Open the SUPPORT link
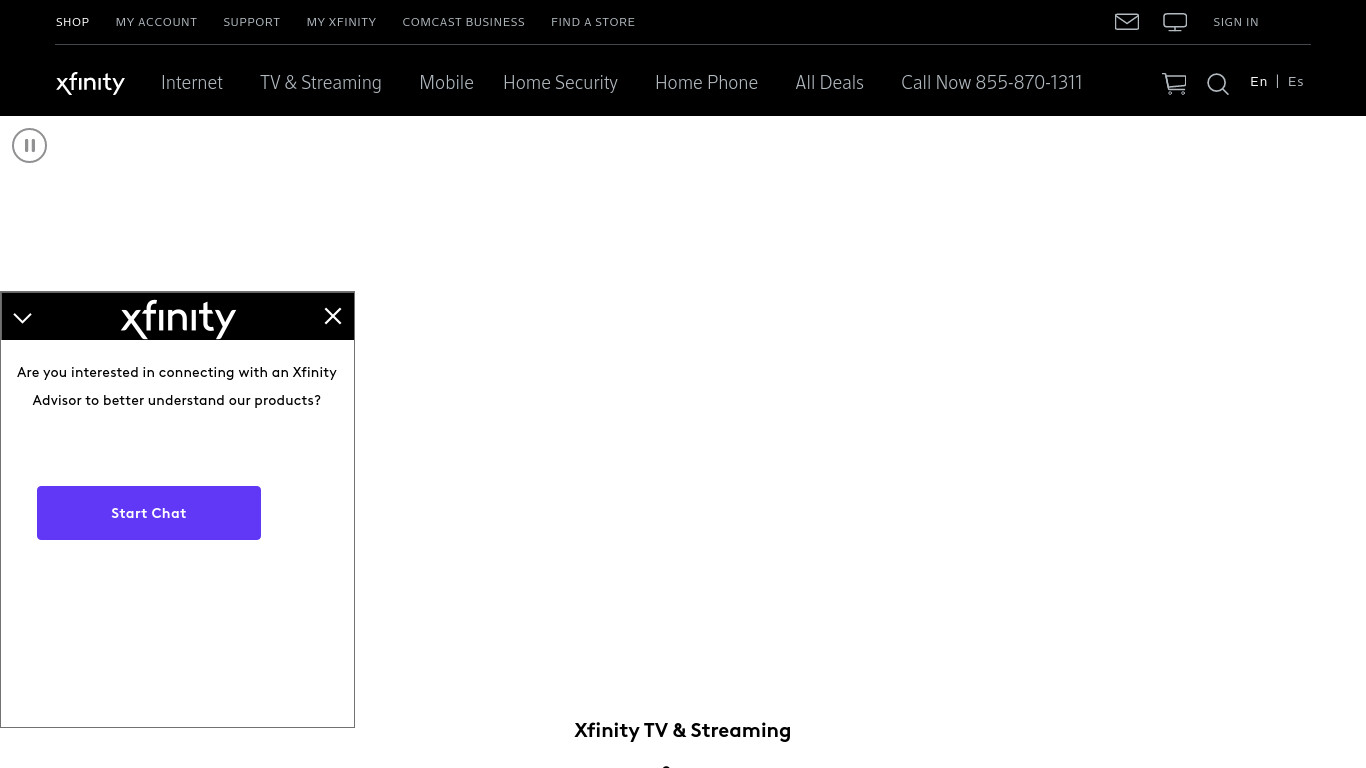This screenshot has height=768, width=1366. (252, 22)
